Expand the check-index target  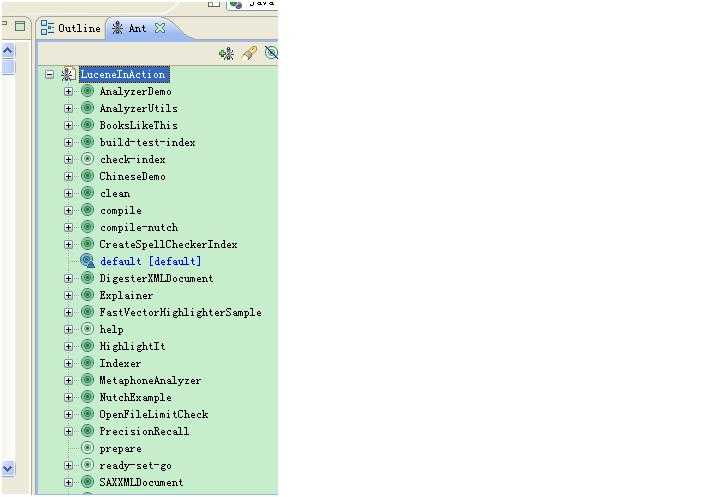68,159
